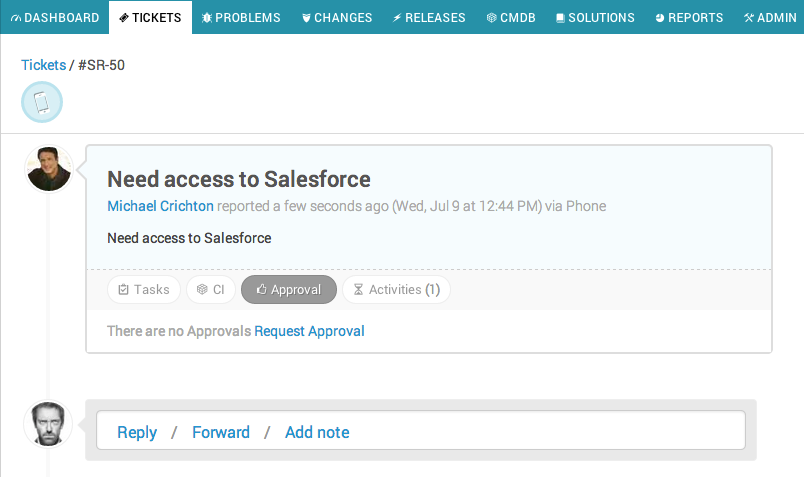Screen dimensions: 804x477
Task: Click Forward on the ticket
Action: tap(221, 432)
